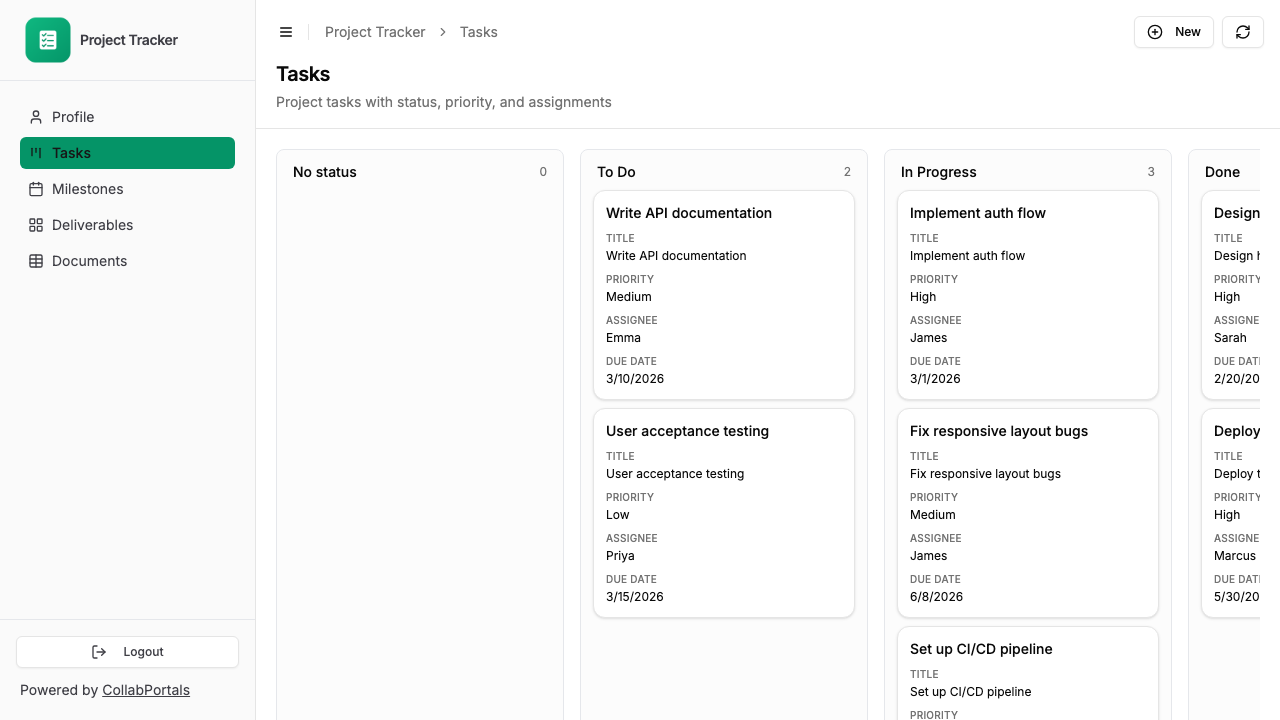Open the CollabPortals link

[146, 690]
